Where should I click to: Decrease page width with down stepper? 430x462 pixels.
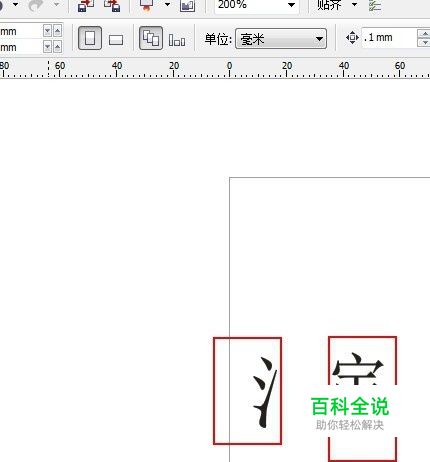click(x=47, y=31)
